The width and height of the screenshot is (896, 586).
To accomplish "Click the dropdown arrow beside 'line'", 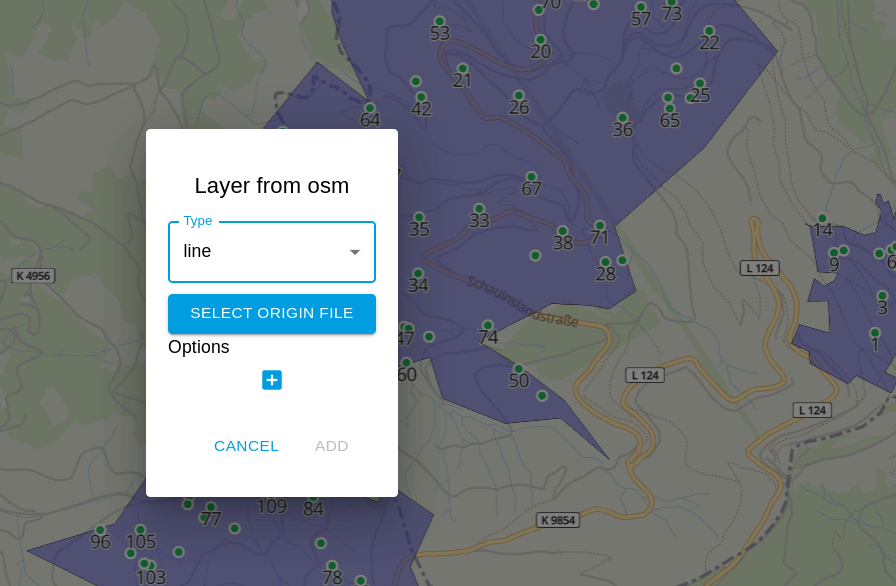I will pos(354,252).
